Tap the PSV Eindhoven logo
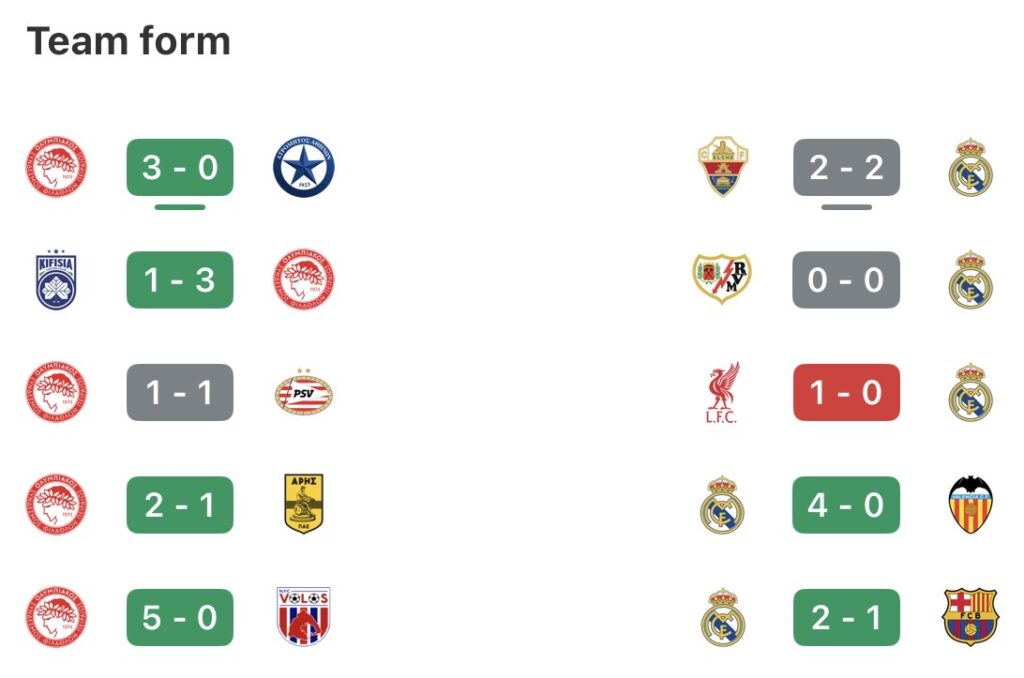 point(303,393)
